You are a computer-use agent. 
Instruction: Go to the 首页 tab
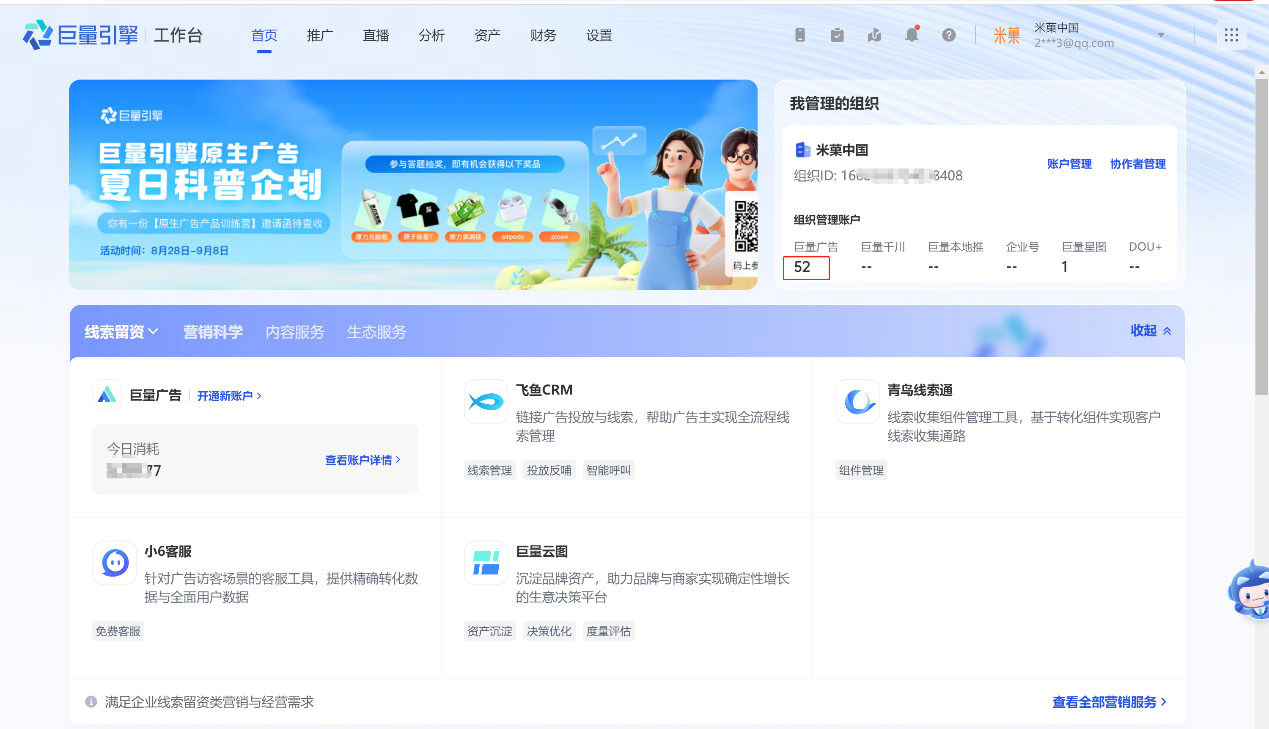click(x=264, y=35)
